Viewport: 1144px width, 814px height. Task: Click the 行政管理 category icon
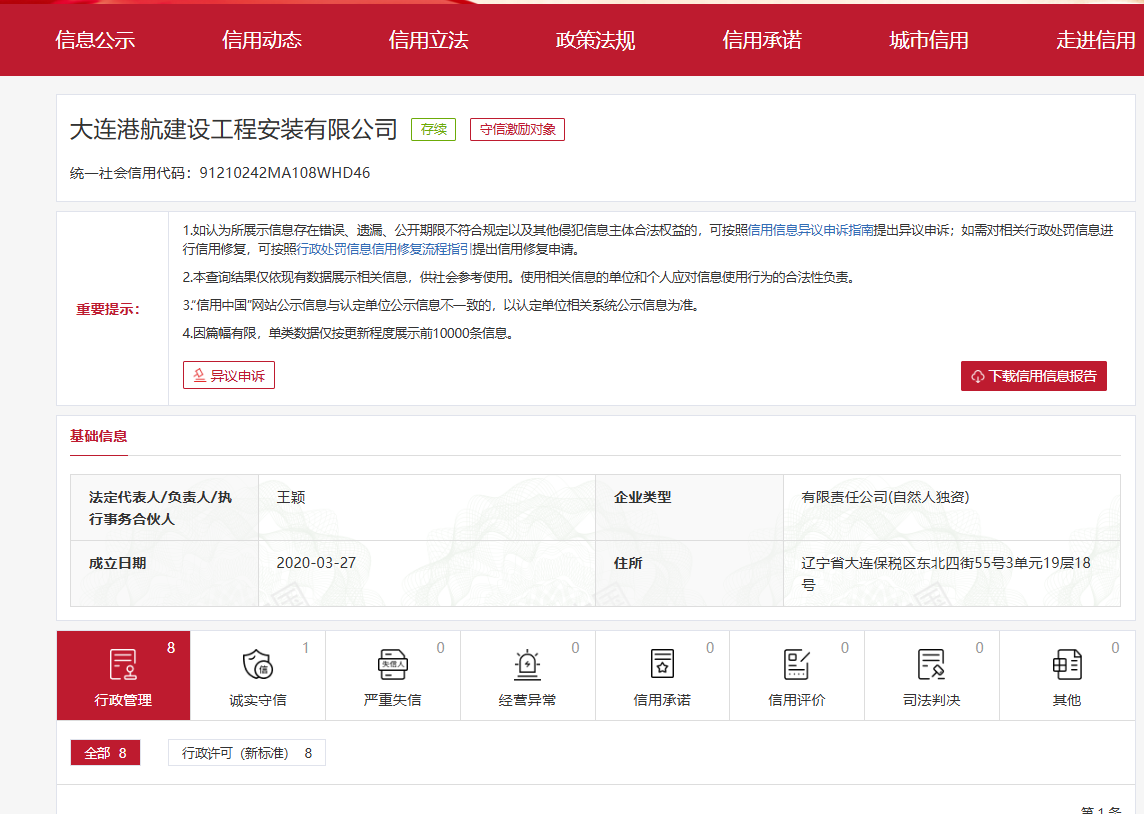[x=123, y=664]
